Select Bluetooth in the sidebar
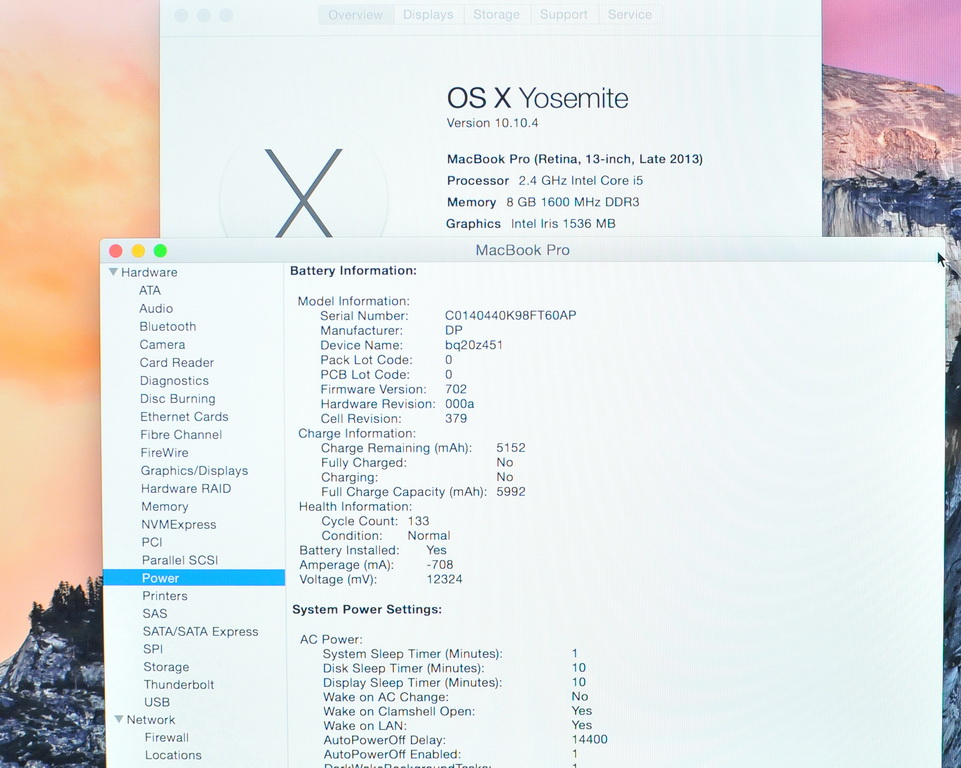961x768 pixels. click(x=167, y=327)
